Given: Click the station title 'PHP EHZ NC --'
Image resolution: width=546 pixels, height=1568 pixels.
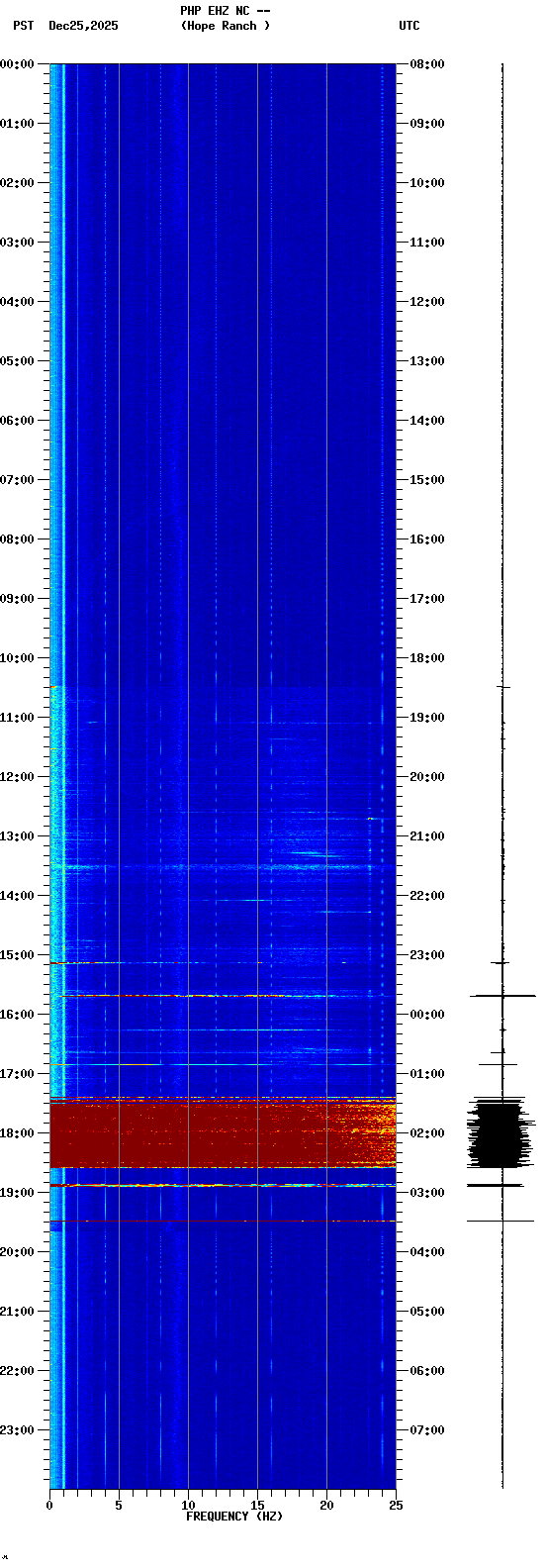Looking at the screenshot, I should point(226,11).
